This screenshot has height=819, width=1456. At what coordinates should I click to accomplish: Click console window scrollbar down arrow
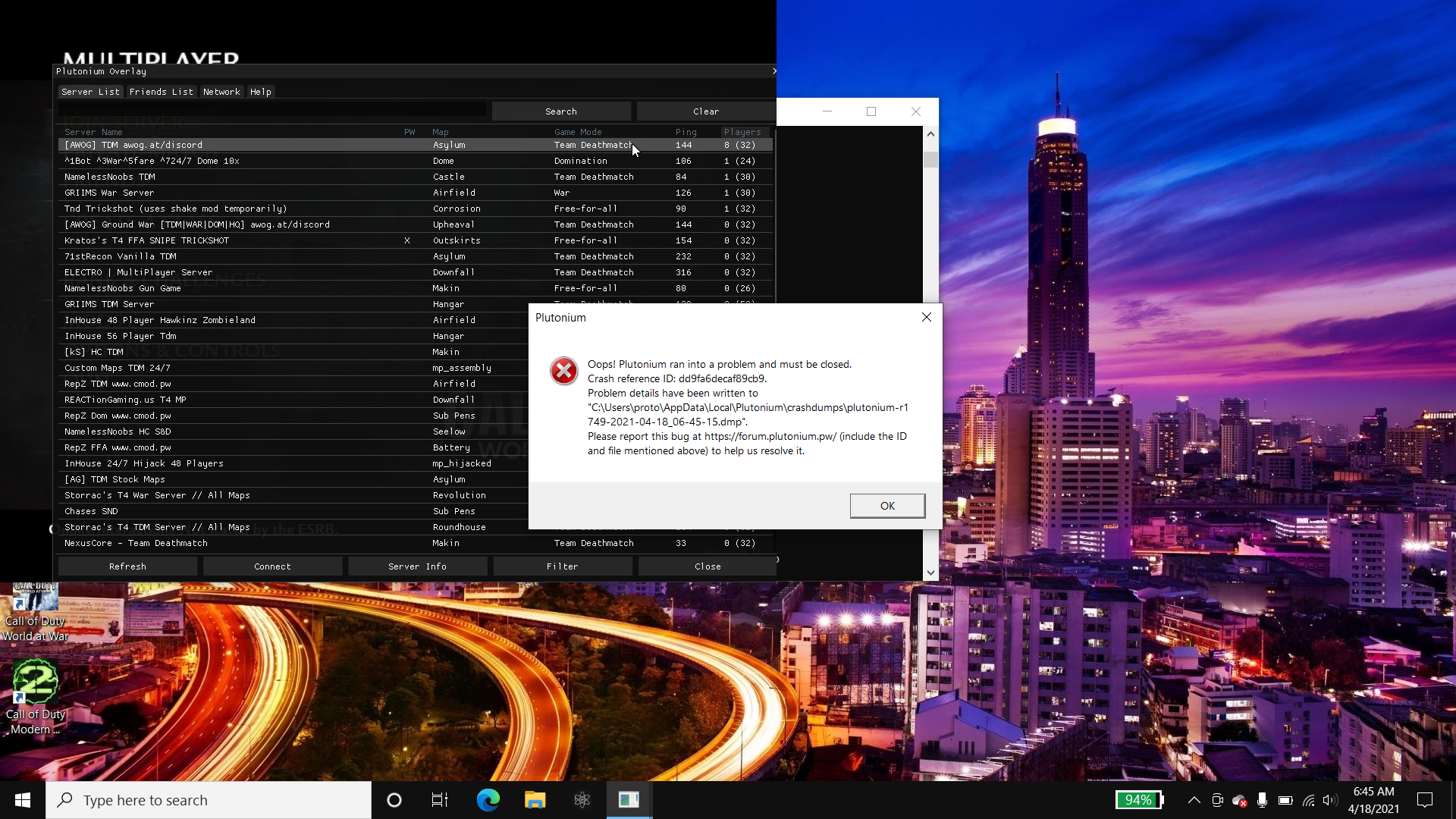pyautogui.click(x=930, y=573)
